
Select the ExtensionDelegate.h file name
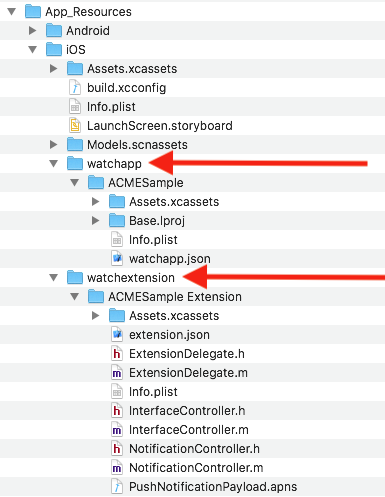click(x=187, y=354)
